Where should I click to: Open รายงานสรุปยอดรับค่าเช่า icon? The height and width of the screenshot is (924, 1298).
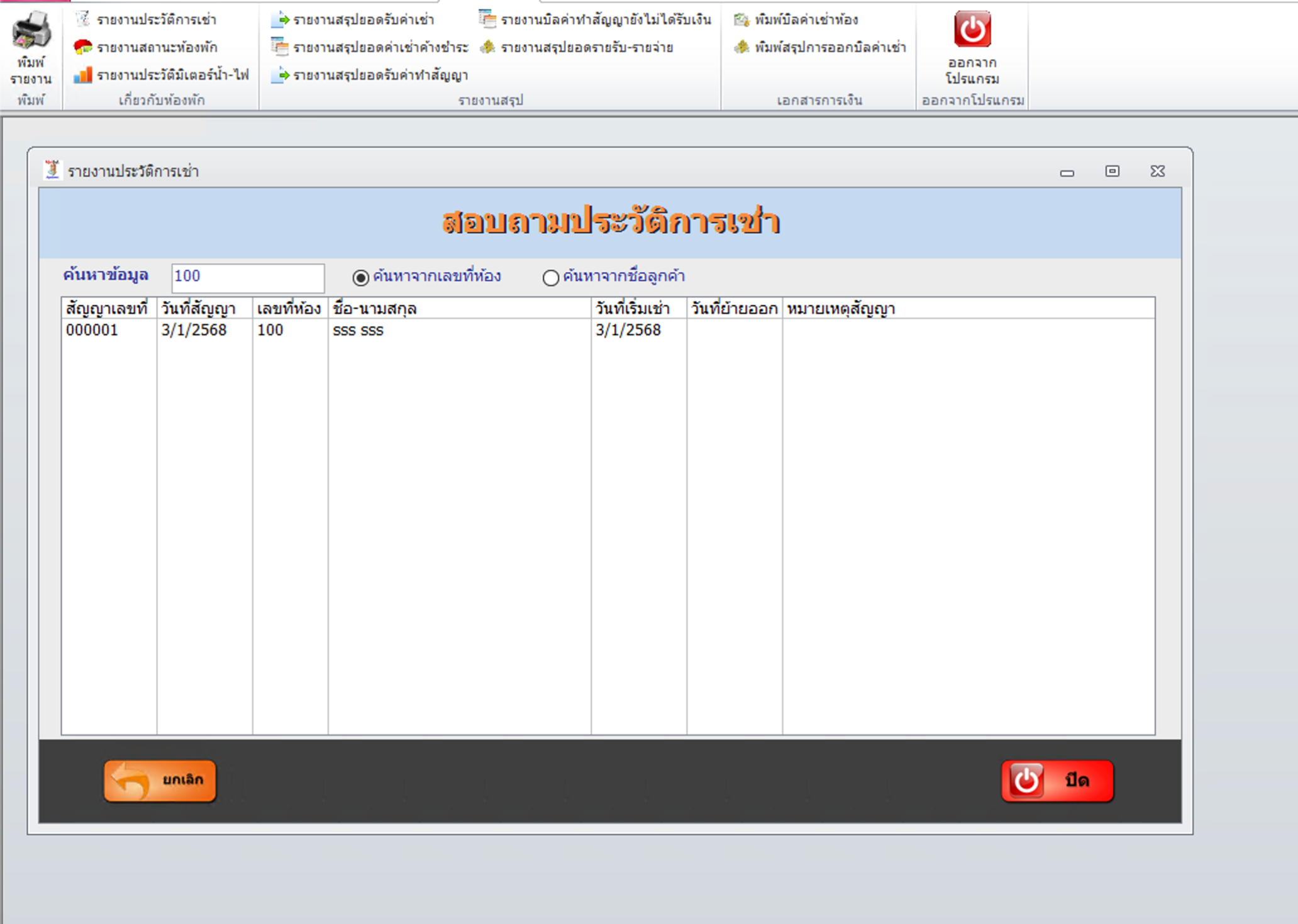(280, 19)
